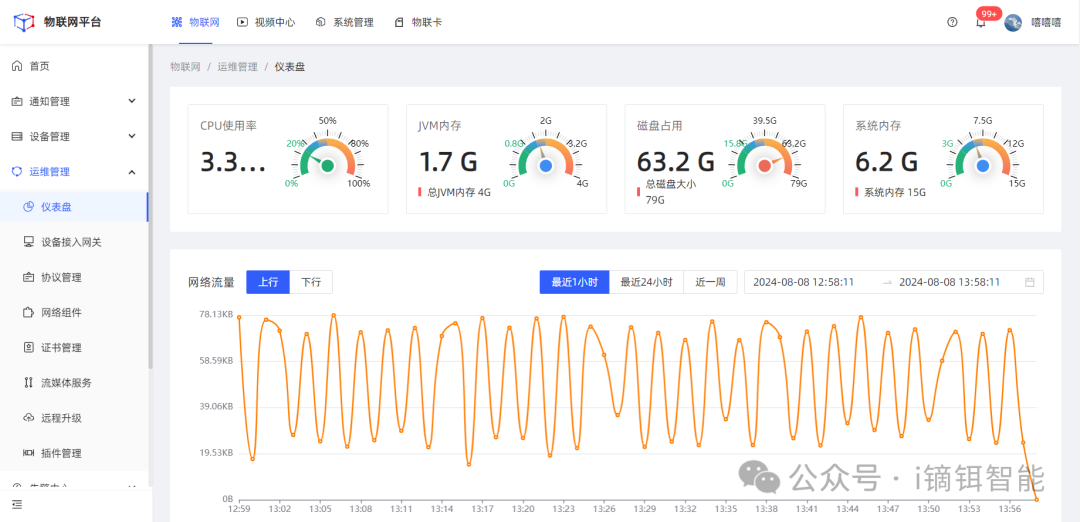
Task: Click the 物联网平台 cube logo
Action: (23, 22)
